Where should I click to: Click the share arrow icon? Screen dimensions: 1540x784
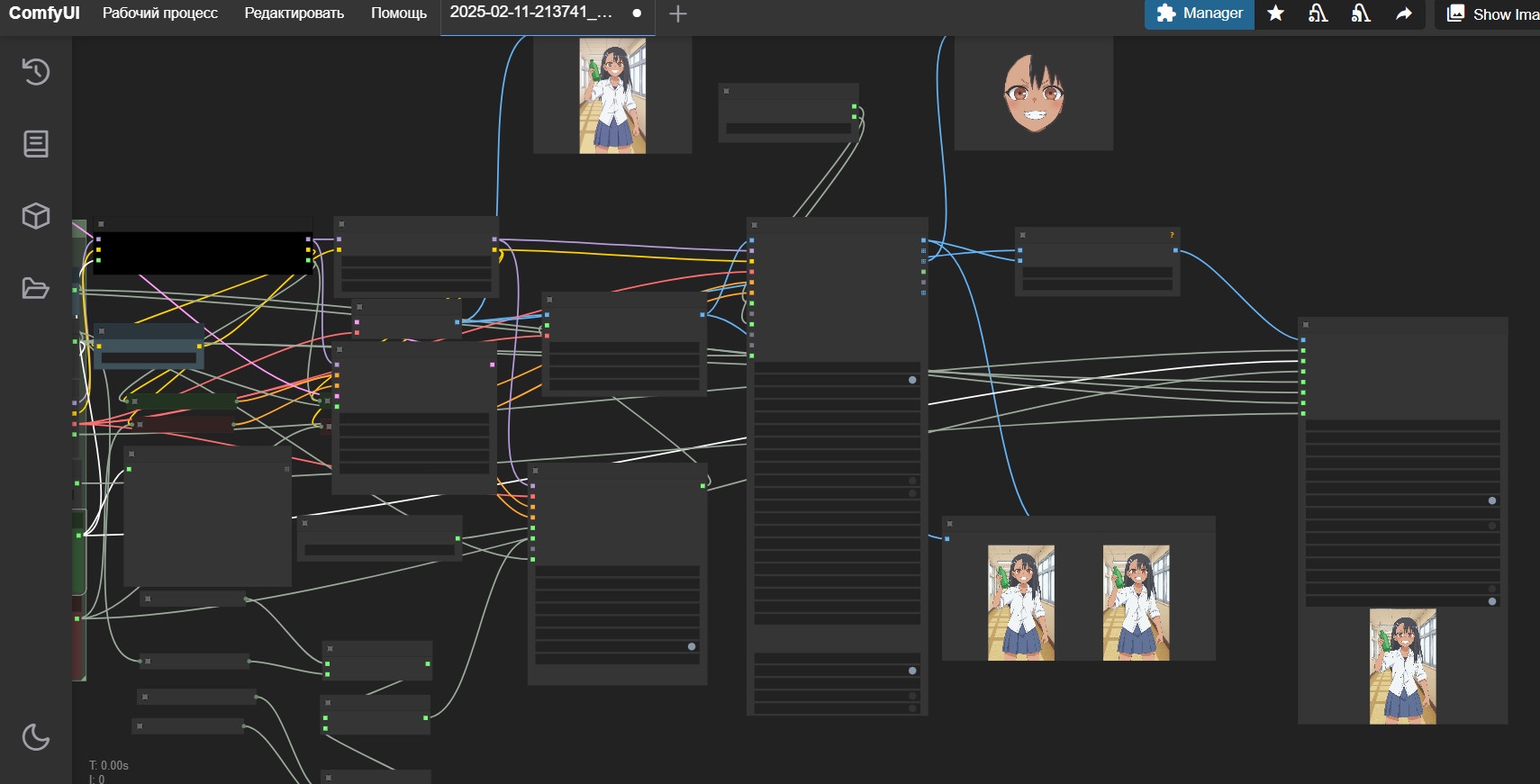tap(1404, 14)
